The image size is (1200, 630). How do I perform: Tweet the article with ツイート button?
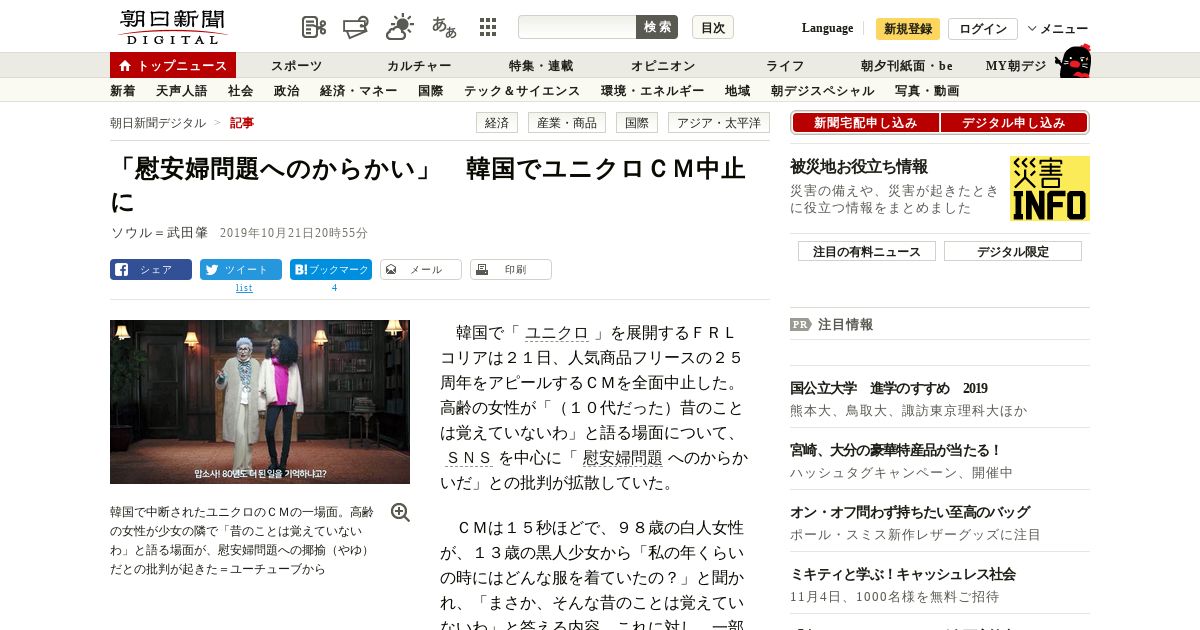click(241, 270)
